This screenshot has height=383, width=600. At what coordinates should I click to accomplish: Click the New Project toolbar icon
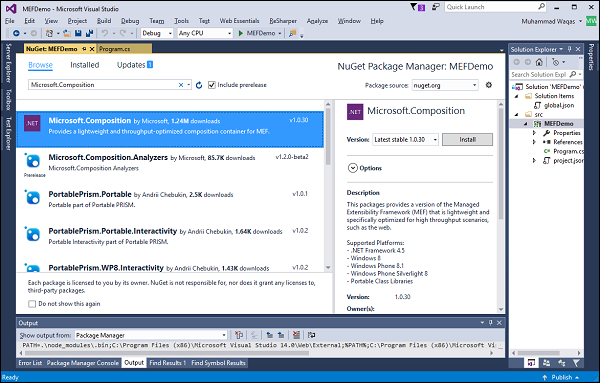49,33
